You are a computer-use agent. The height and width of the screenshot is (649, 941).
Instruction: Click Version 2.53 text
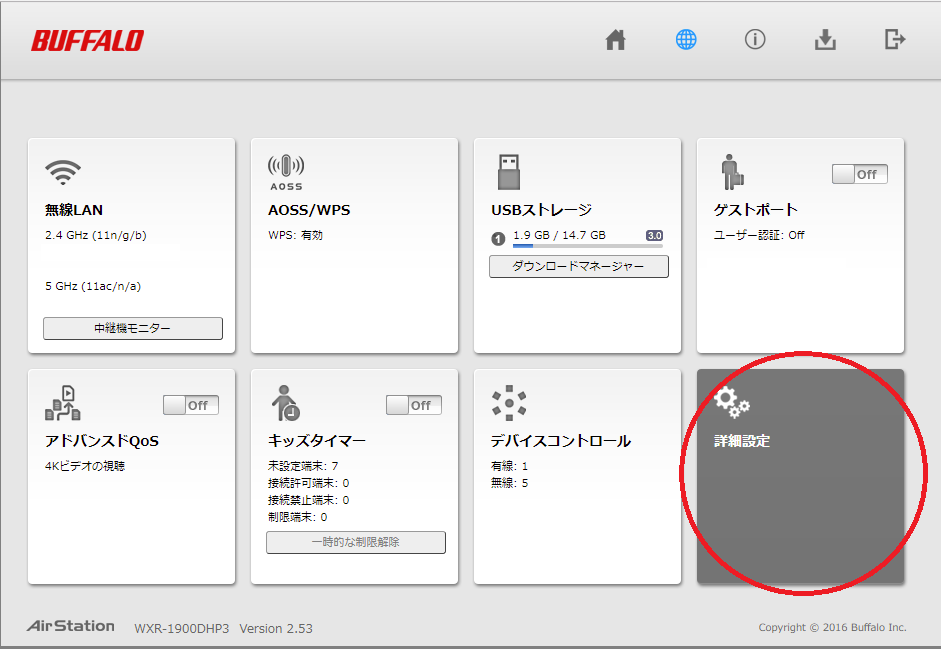click(x=276, y=629)
